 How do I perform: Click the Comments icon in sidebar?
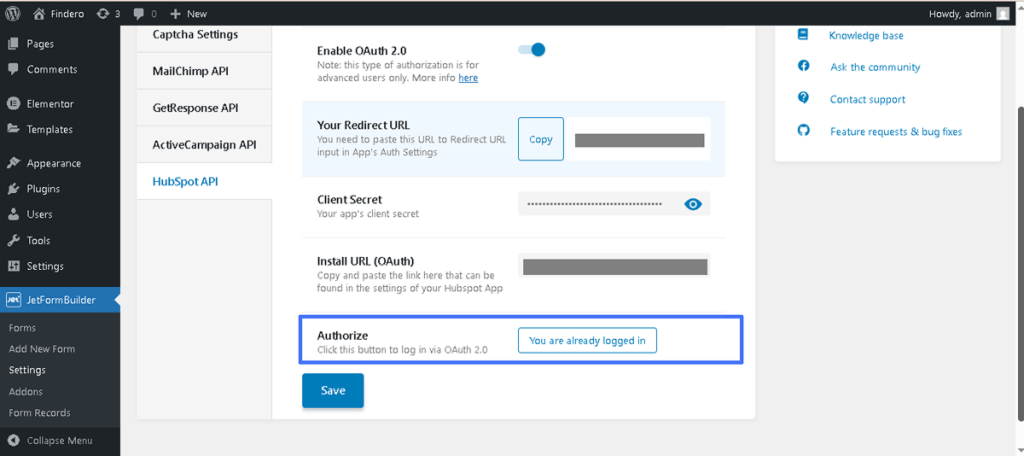(x=13, y=69)
